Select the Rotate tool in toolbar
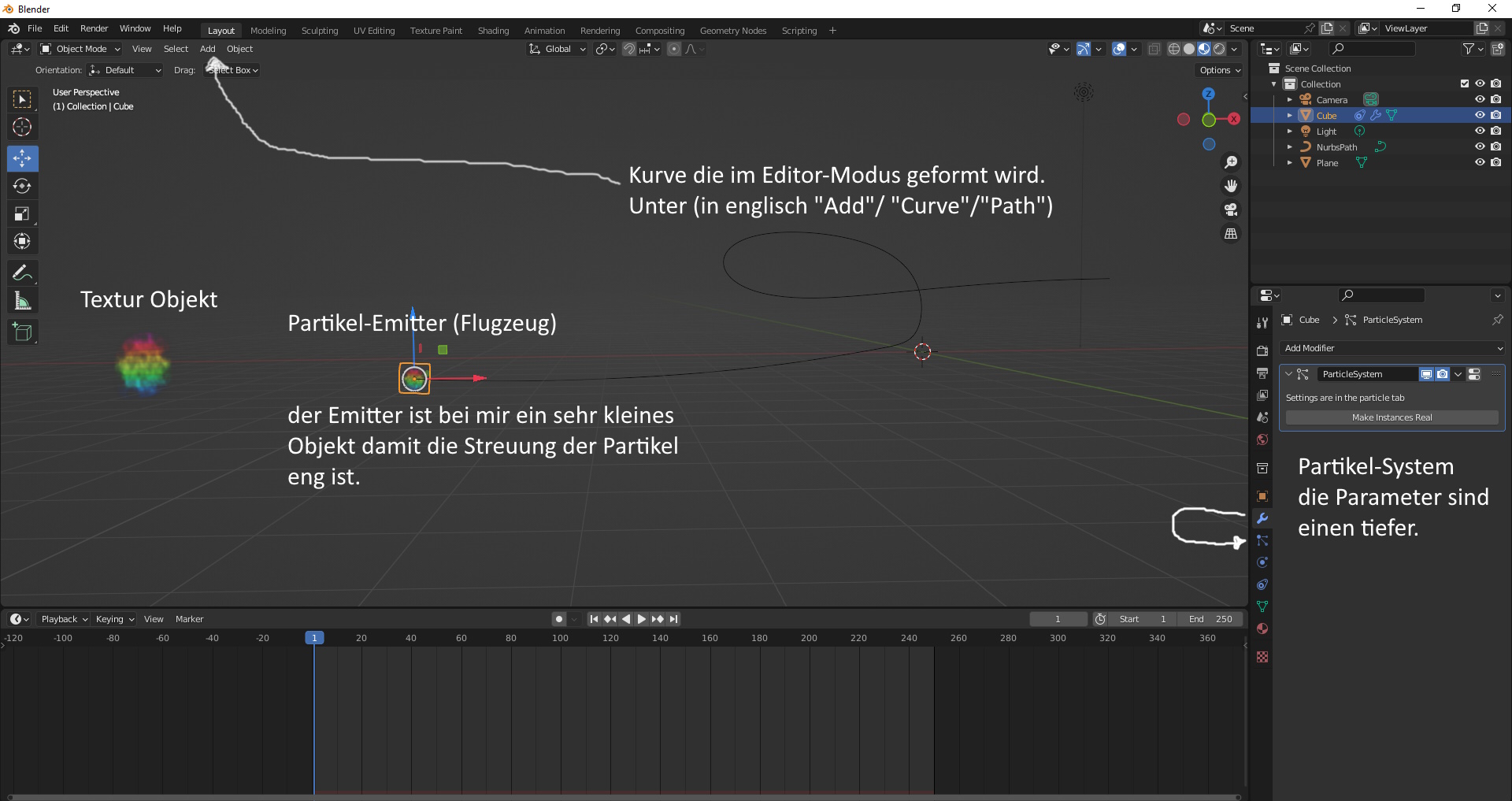Screen dimensions: 1512x801 (x=22, y=187)
